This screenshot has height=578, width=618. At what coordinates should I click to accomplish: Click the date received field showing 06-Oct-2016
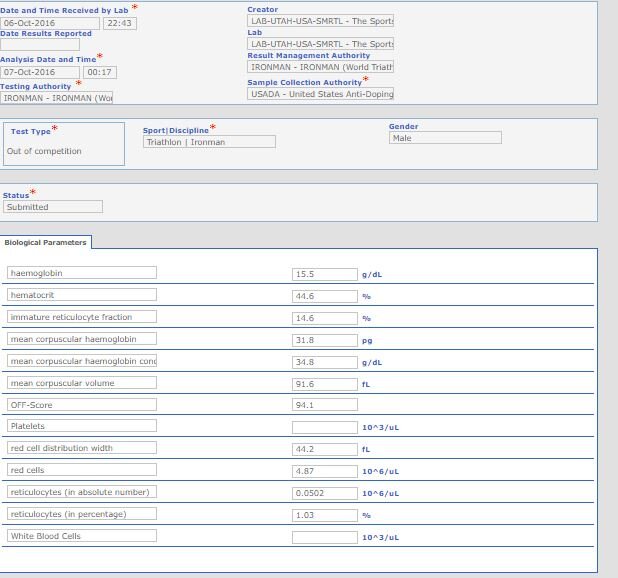click(50, 23)
